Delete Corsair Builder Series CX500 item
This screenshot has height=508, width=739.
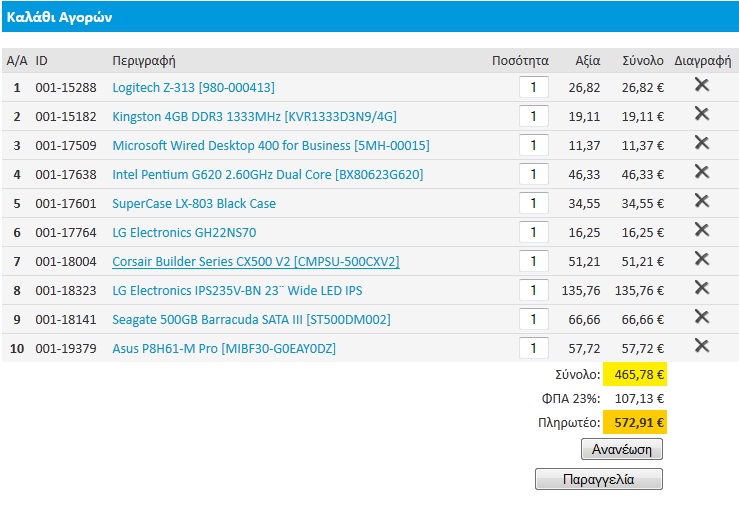pyautogui.click(x=702, y=259)
